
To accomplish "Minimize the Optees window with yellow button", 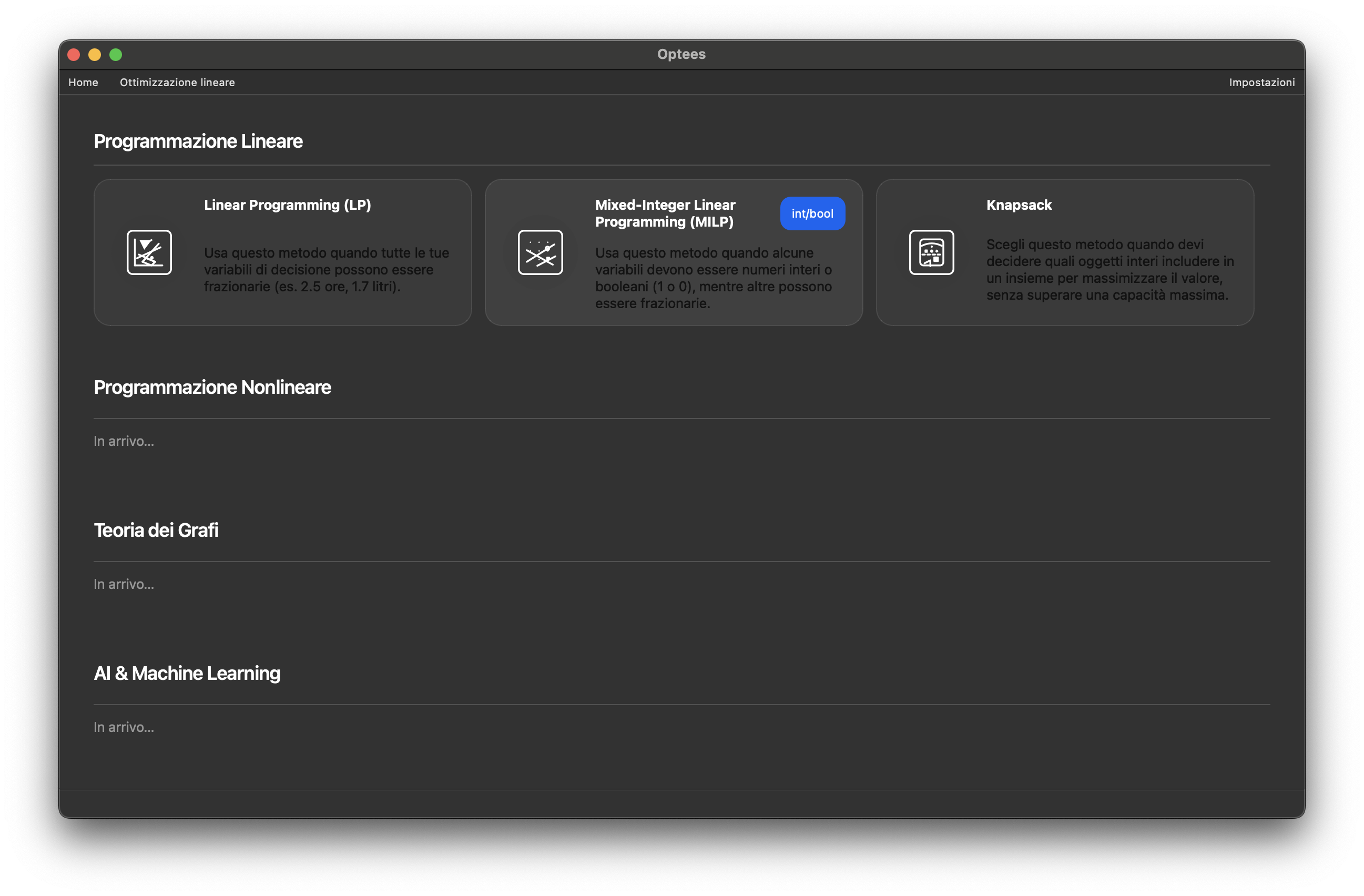I will click(95, 55).
